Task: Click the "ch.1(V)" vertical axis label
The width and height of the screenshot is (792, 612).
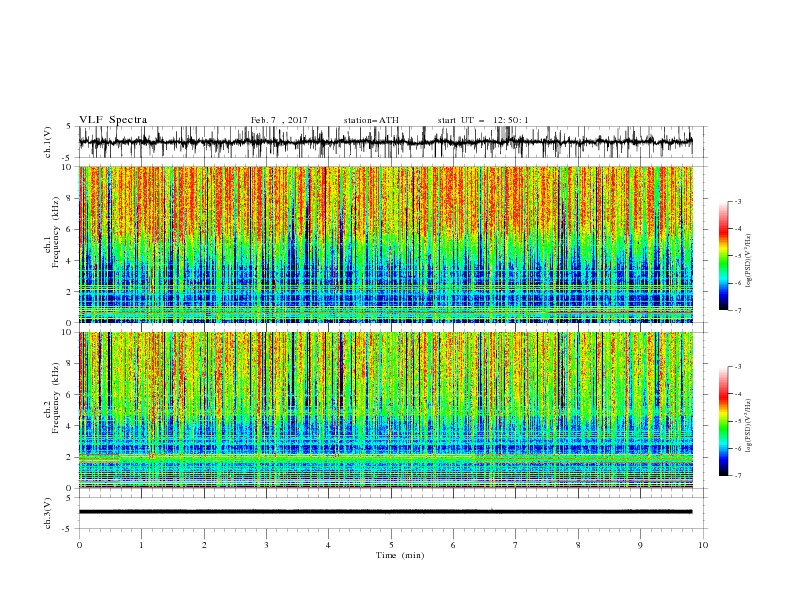Action: (48, 142)
